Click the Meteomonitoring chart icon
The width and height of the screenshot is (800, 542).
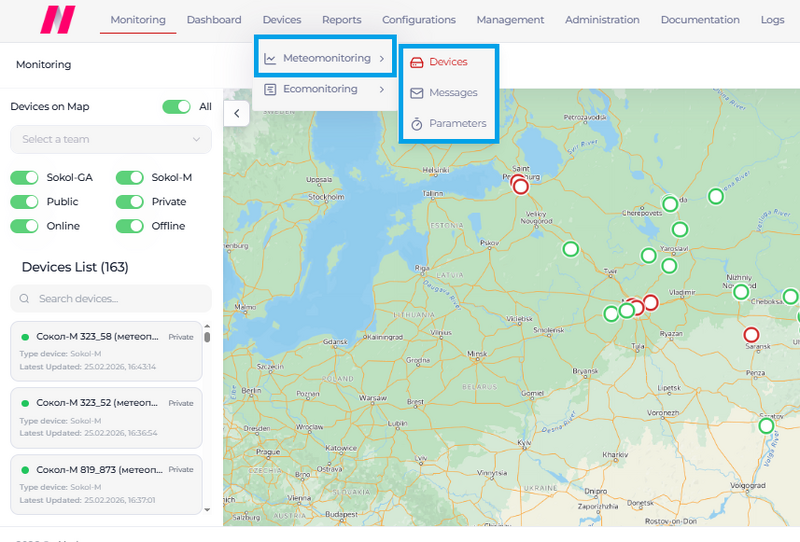click(x=270, y=58)
